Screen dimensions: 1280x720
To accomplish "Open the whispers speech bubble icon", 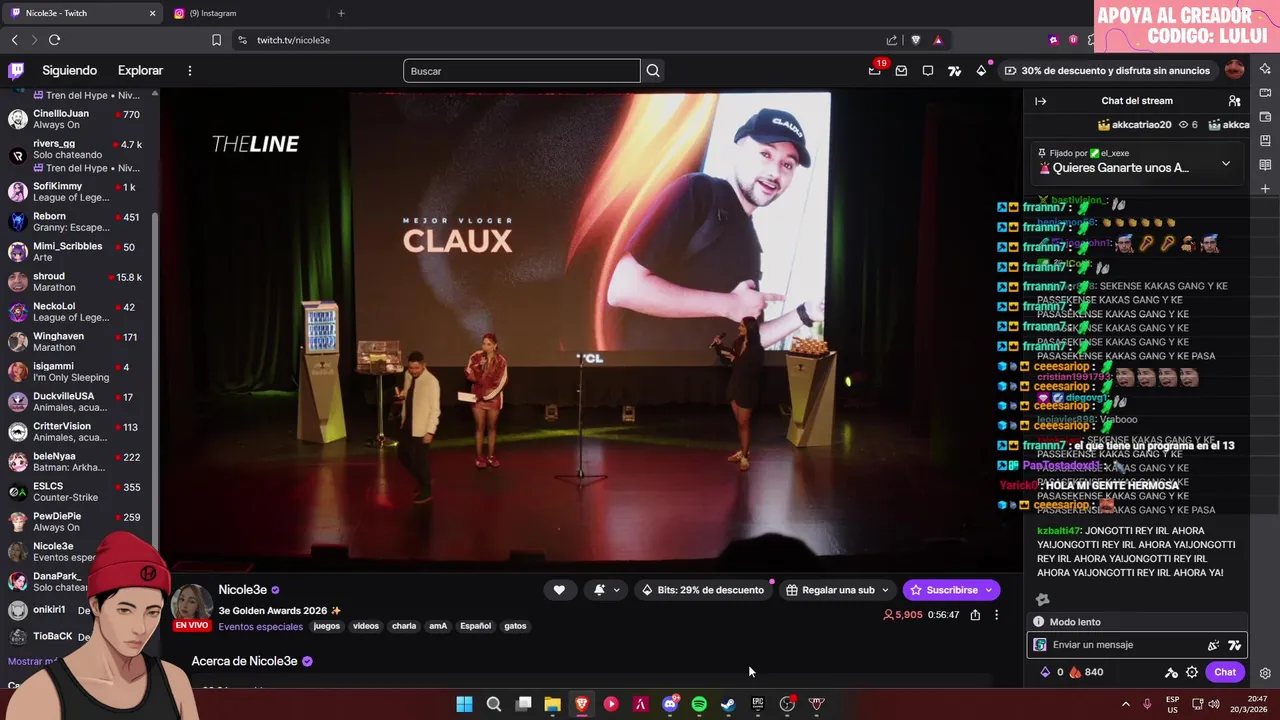I will point(928,71).
